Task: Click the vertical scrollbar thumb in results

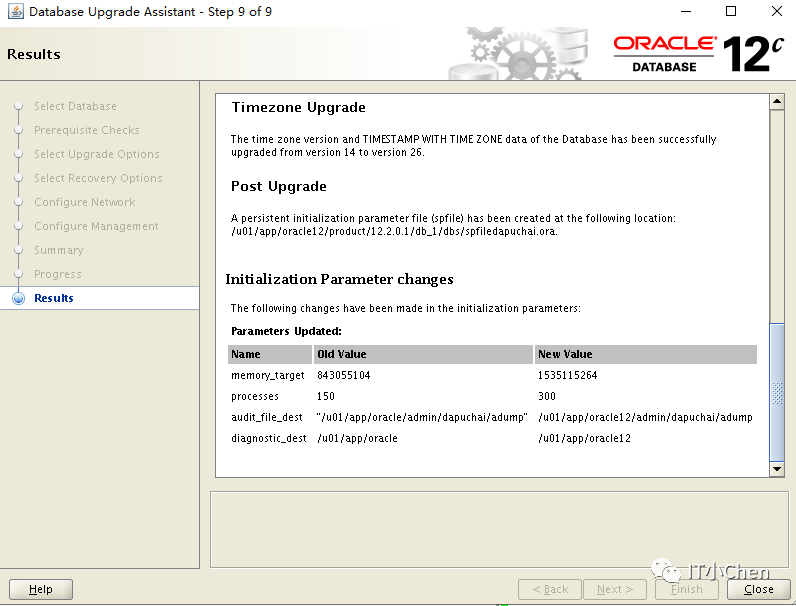Action: [777, 392]
